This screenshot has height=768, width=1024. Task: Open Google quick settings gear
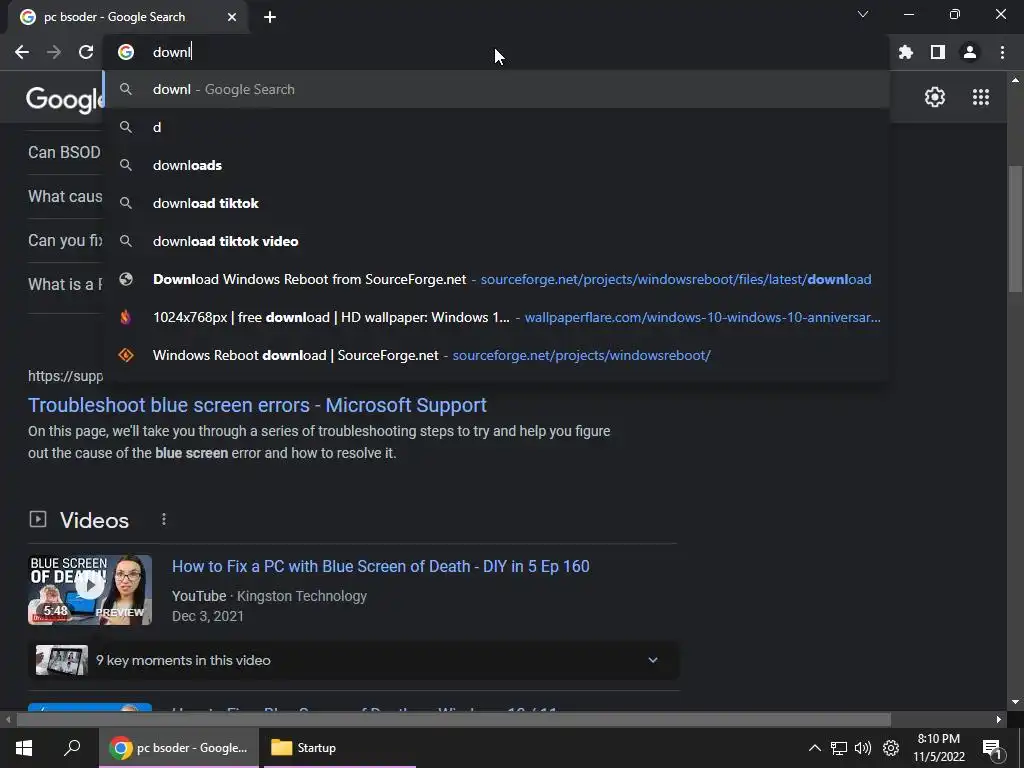(x=935, y=97)
